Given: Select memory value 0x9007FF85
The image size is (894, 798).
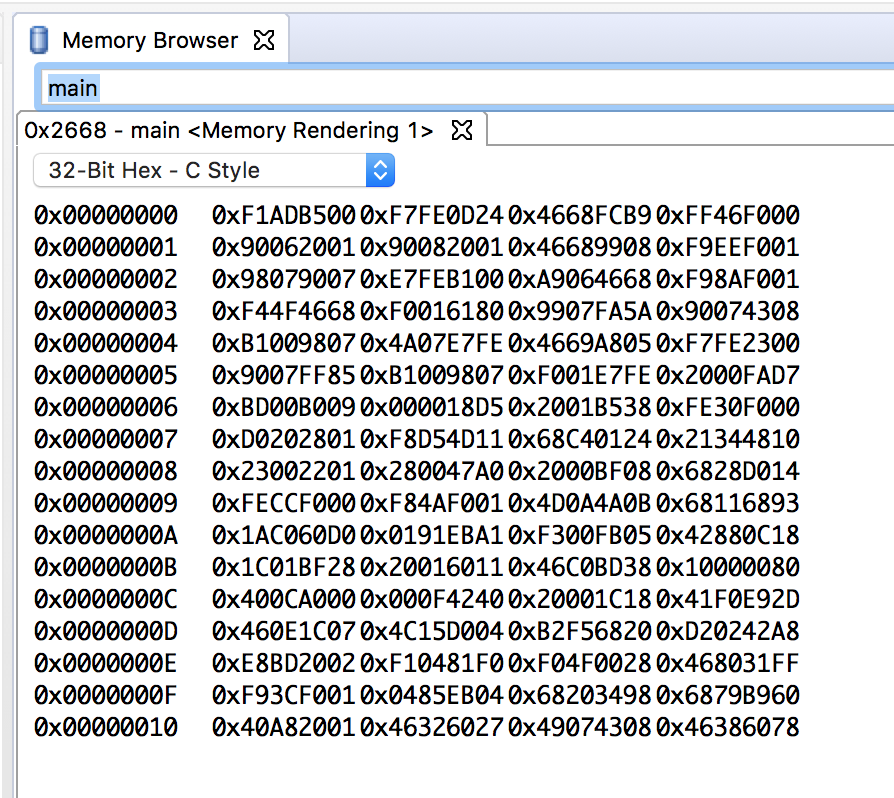Looking at the screenshot, I should pyautogui.click(x=283, y=375).
